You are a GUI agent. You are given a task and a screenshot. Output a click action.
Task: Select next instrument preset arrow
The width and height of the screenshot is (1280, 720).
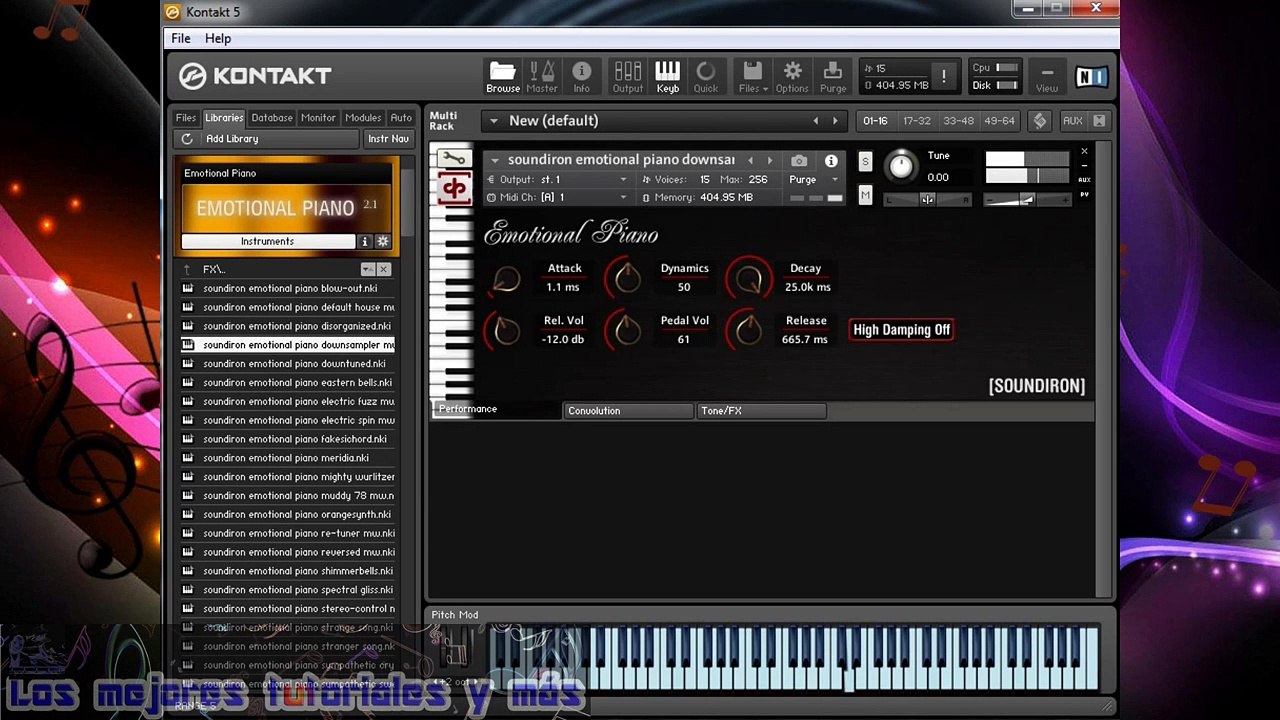pyautogui.click(x=770, y=160)
